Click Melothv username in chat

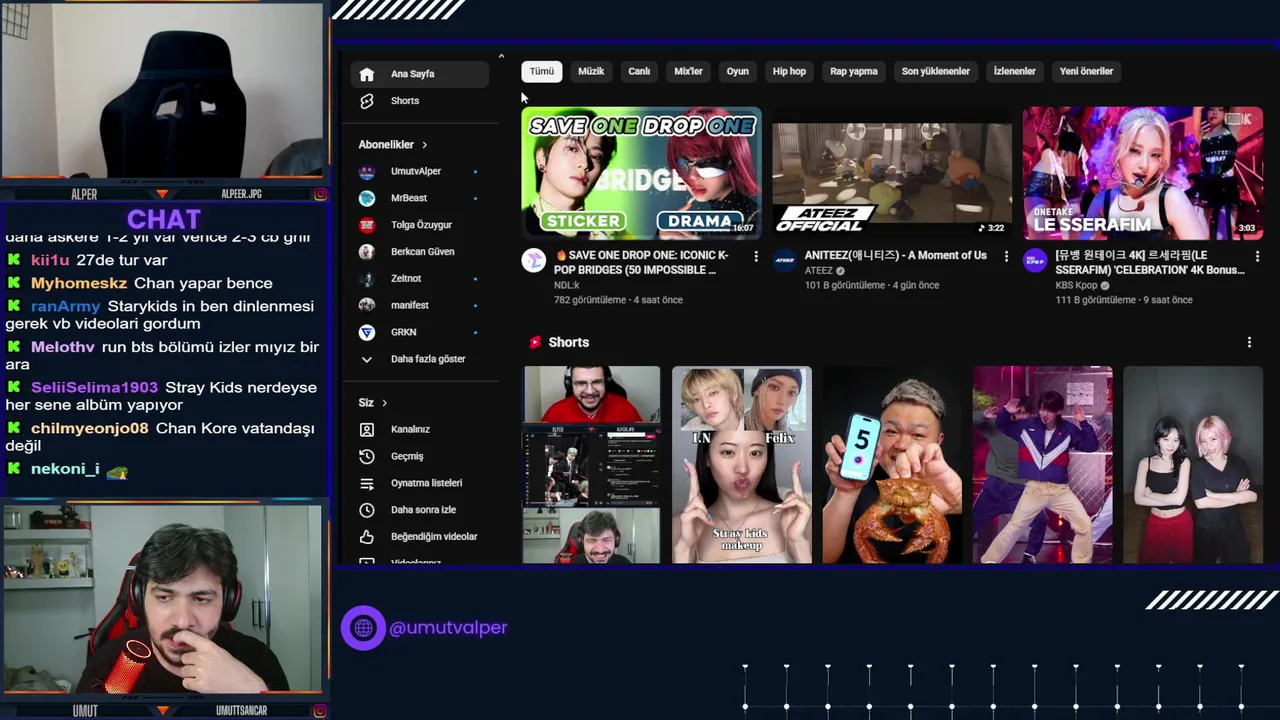point(62,347)
